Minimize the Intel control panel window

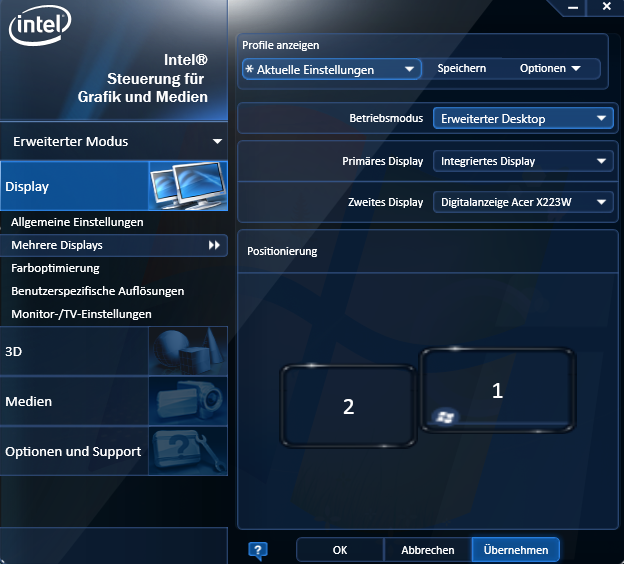[573, 7]
